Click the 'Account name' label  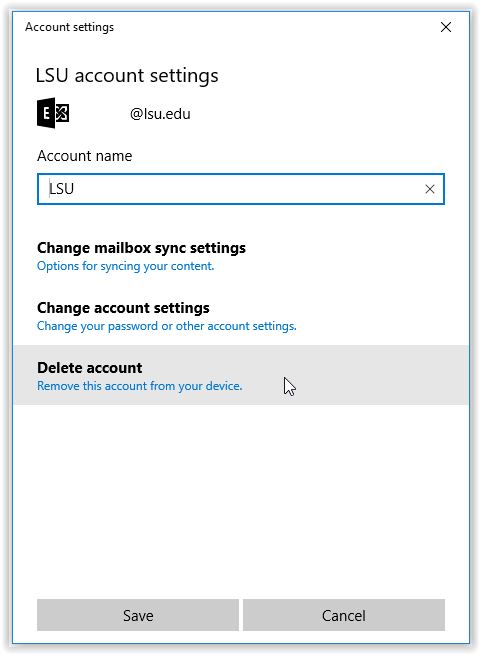85,156
